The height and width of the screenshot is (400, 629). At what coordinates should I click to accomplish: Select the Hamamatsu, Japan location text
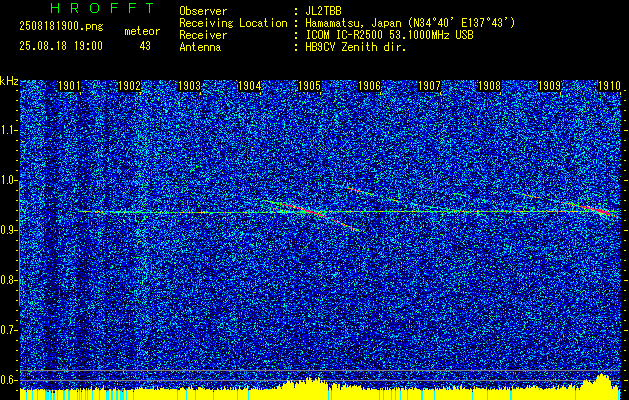[x=410, y=23]
